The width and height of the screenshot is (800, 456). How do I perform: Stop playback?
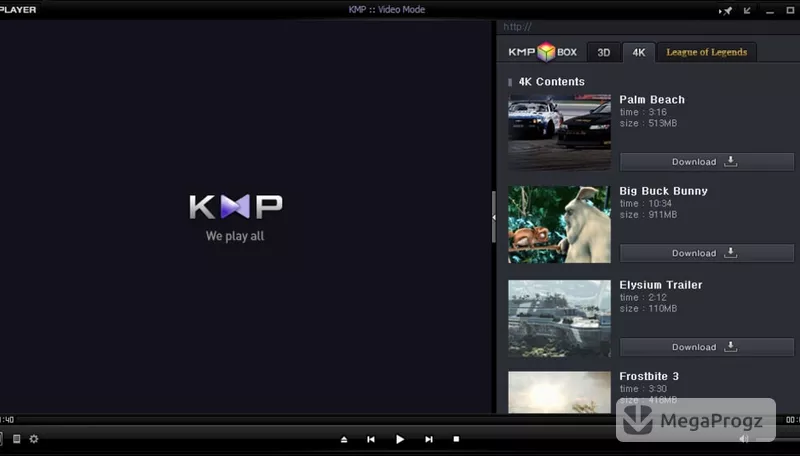coord(456,439)
